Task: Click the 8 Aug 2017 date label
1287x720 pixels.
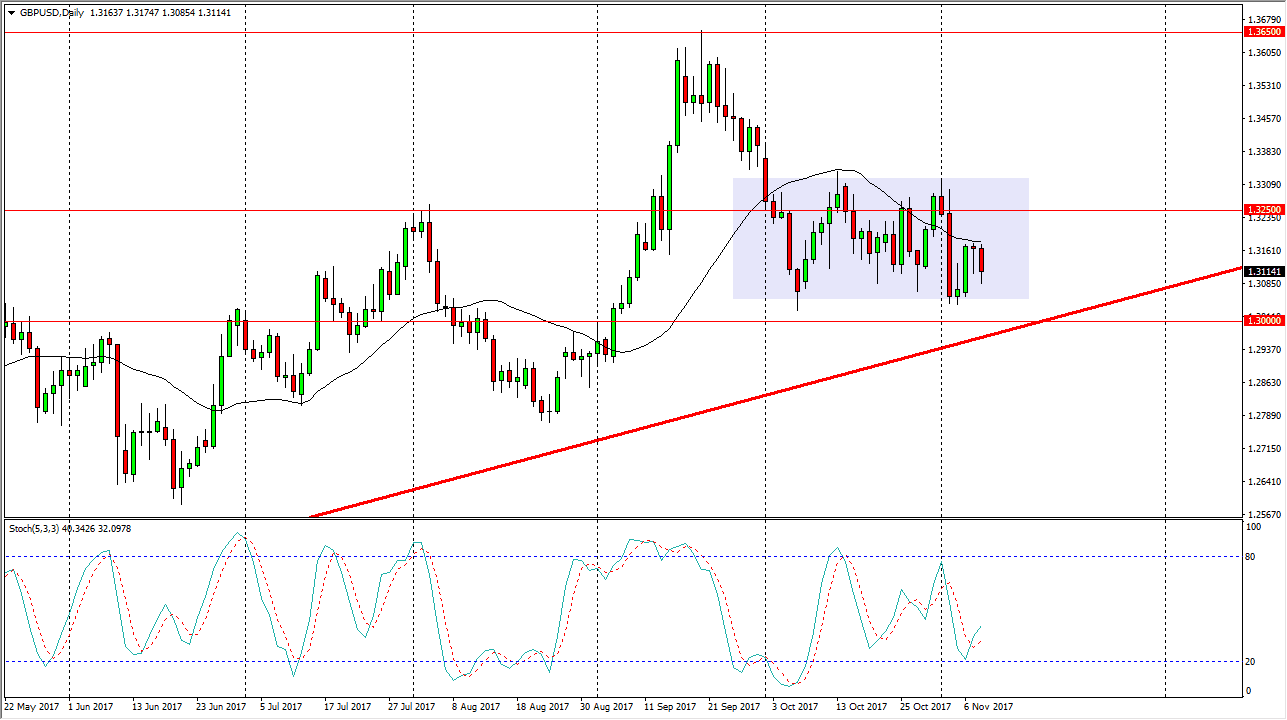Action: pos(476,707)
